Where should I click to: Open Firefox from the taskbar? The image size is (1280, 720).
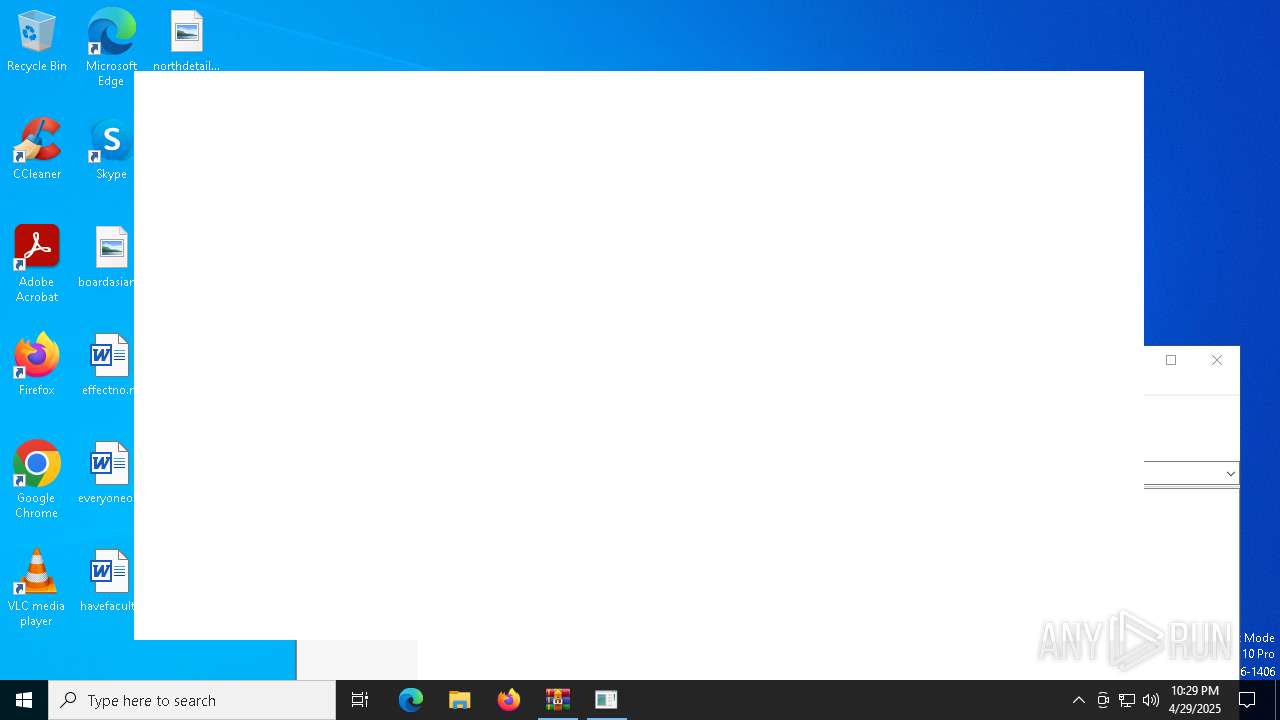[509, 700]
